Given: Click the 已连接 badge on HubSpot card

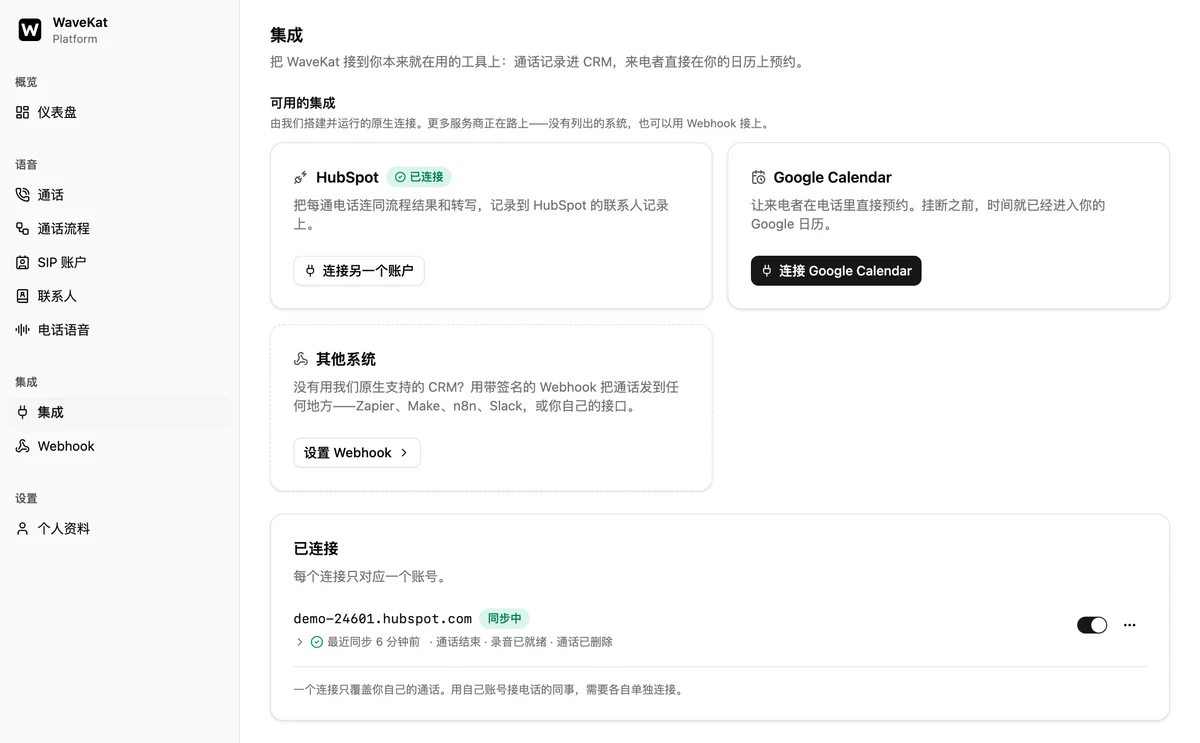Looking at the screenshot, I should pyautogui.click(x=419, y=177).
